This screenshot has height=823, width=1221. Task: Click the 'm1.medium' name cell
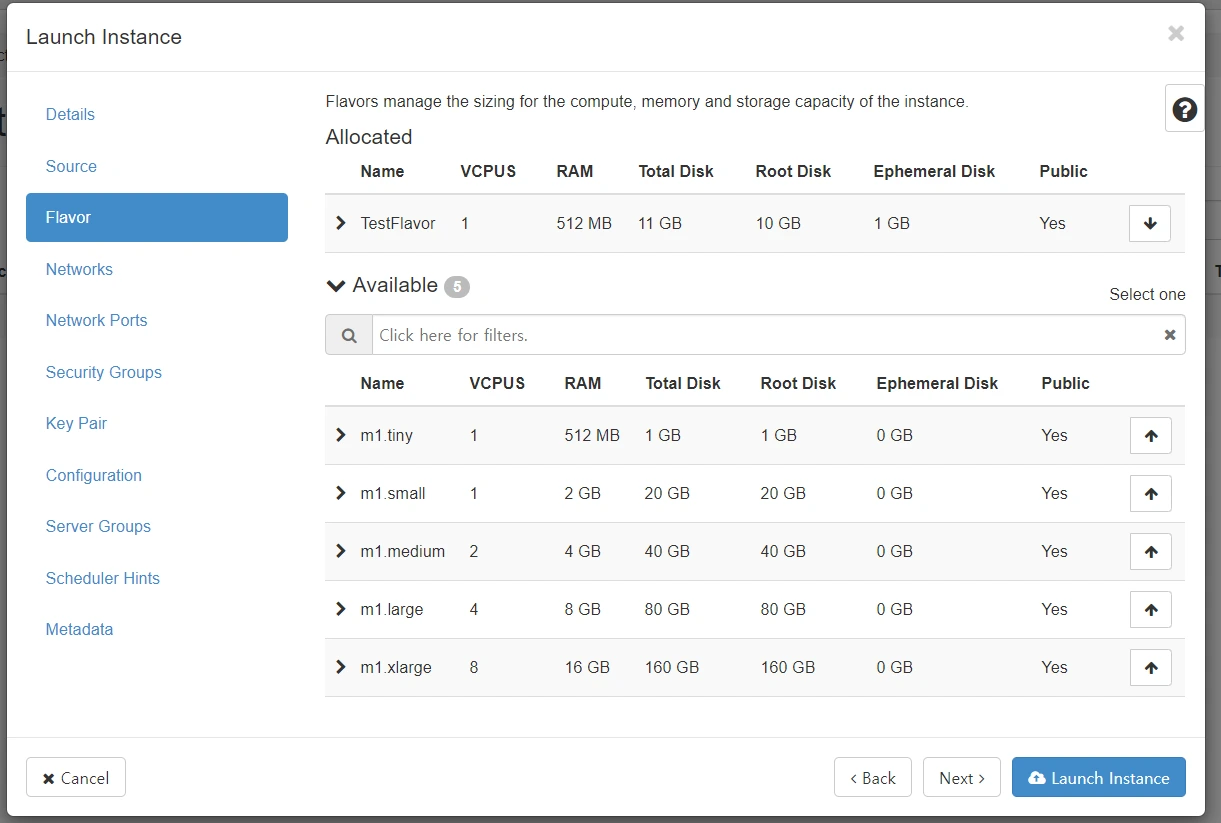(x=403, y=551)
